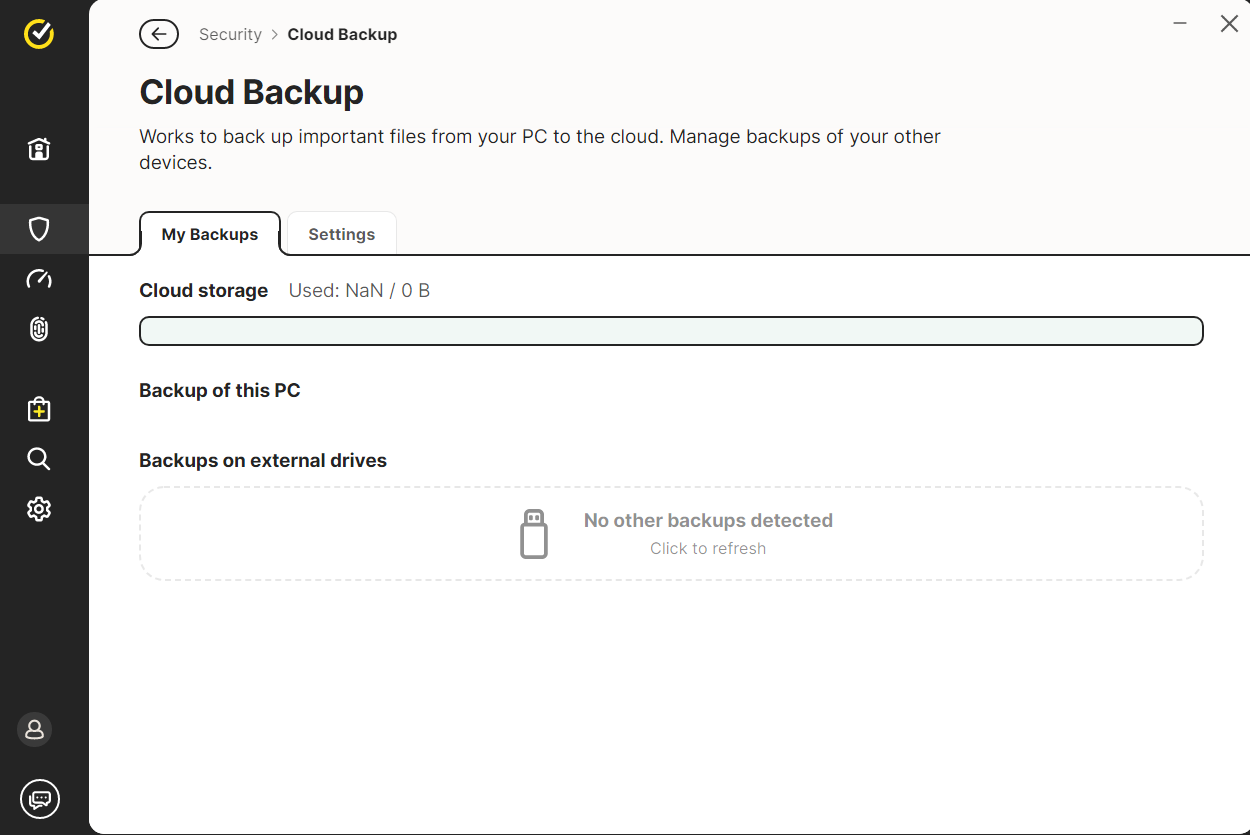The height and width of the screenshot is (835, 1250).
Task: Click the Cloud storage usage bar
Action: pyautogui.click(x=671, y=331)
